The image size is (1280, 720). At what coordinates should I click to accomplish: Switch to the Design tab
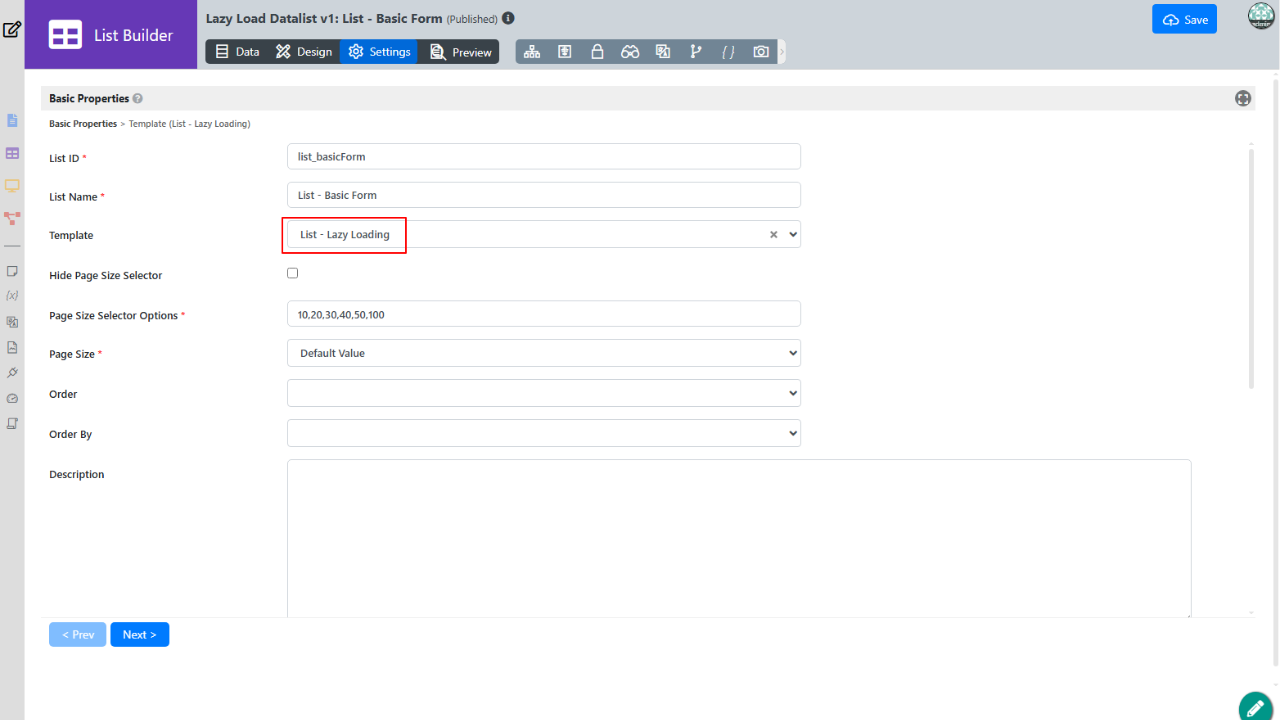[x=304, y=52]
